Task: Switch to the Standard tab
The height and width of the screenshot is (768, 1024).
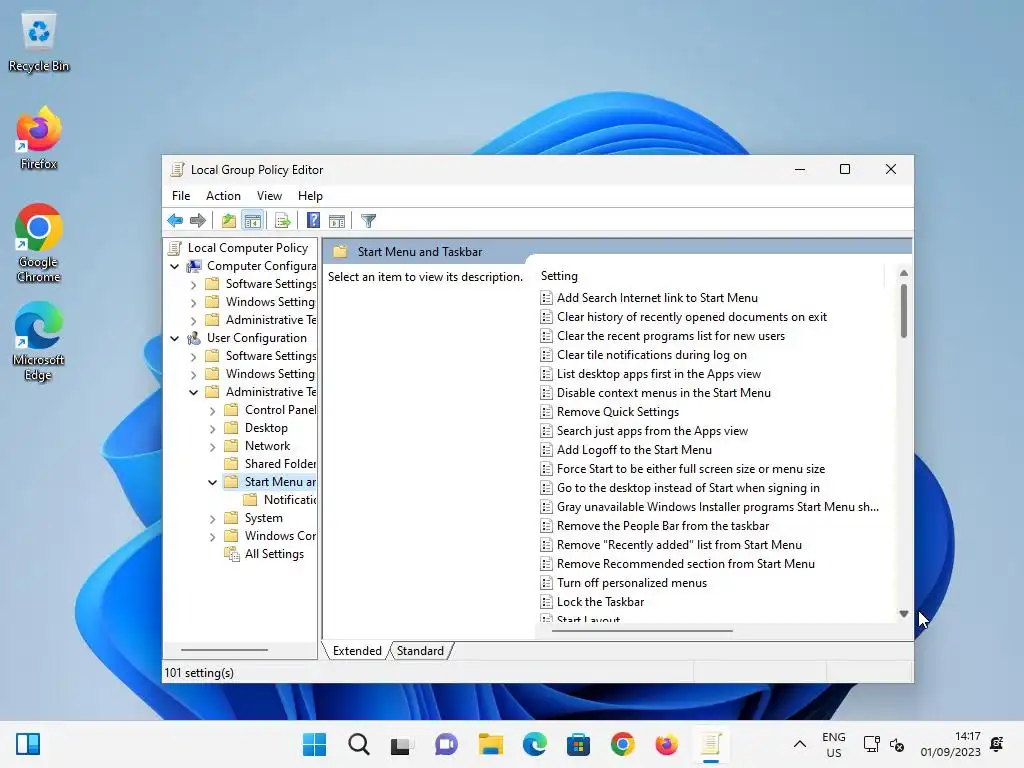Action: pos(420,650)
